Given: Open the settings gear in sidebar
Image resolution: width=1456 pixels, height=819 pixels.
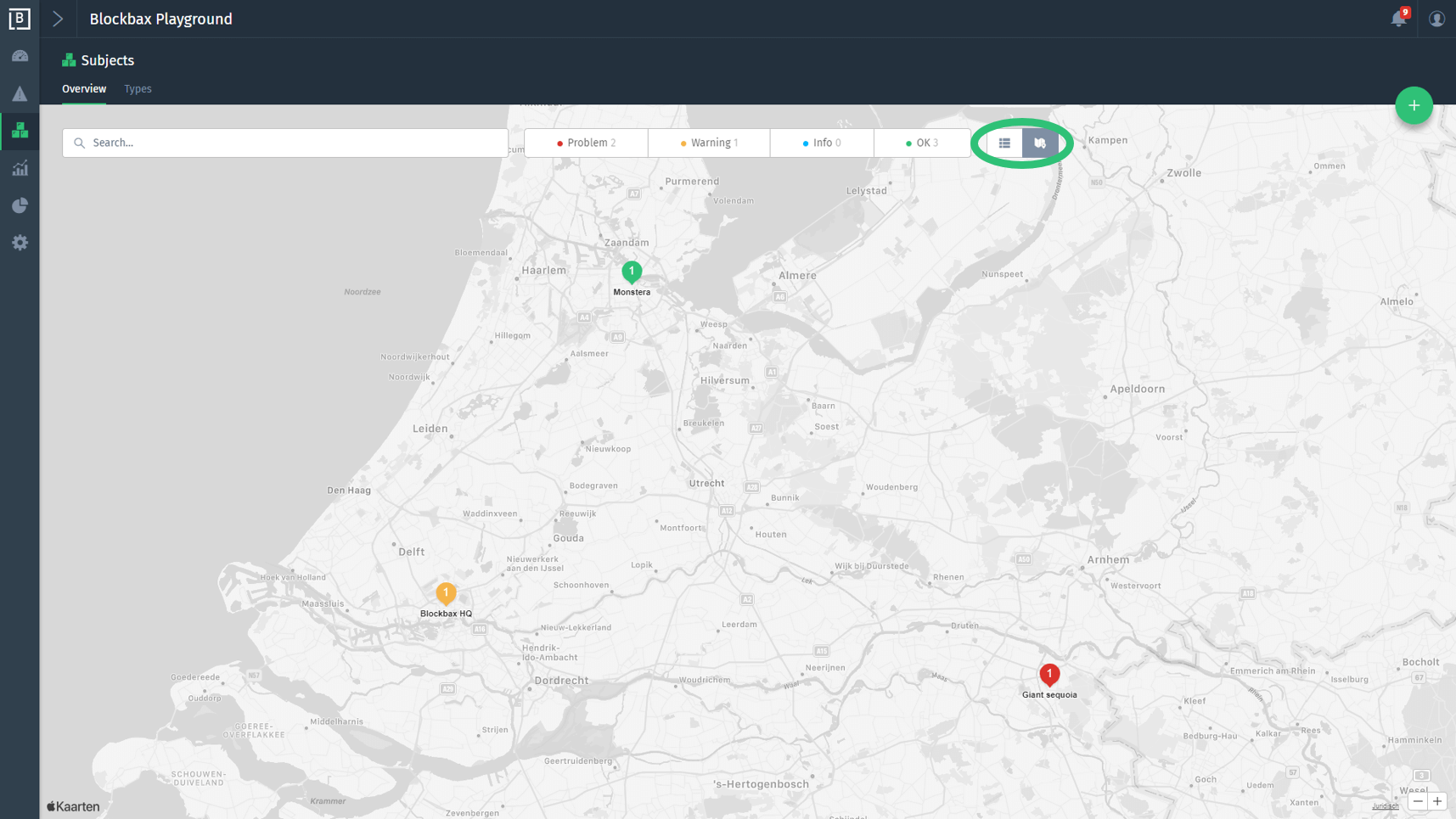Looking at the screenshot, I should pos(20,243).
